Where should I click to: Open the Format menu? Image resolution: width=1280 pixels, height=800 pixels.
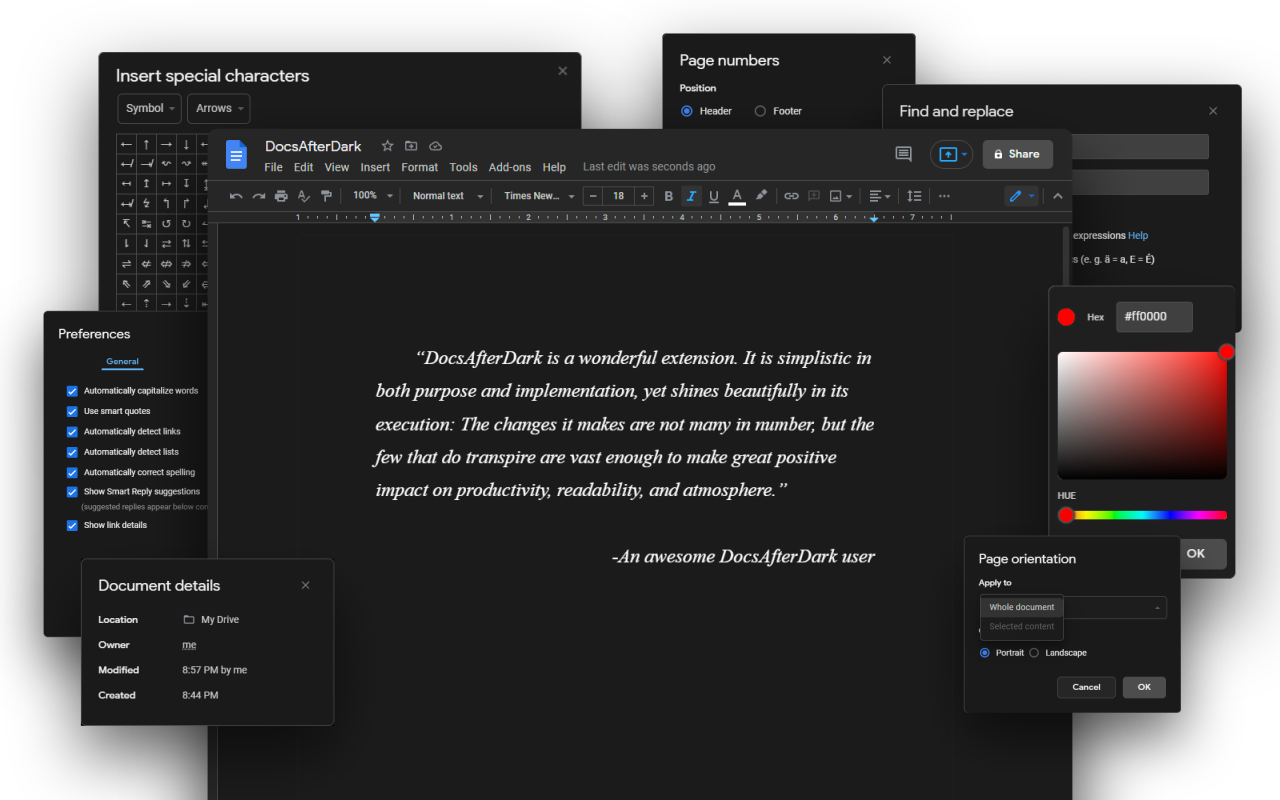point(419,167)
